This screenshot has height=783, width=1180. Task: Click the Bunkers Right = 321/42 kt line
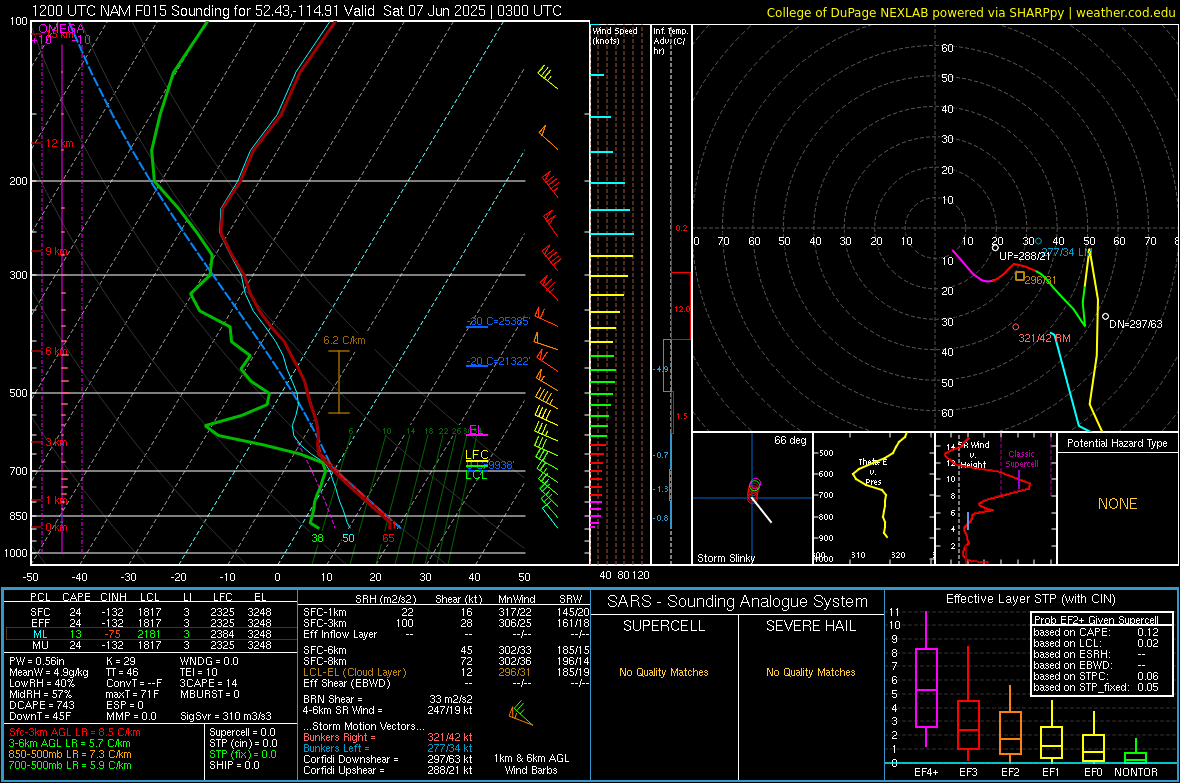[388, 737]
